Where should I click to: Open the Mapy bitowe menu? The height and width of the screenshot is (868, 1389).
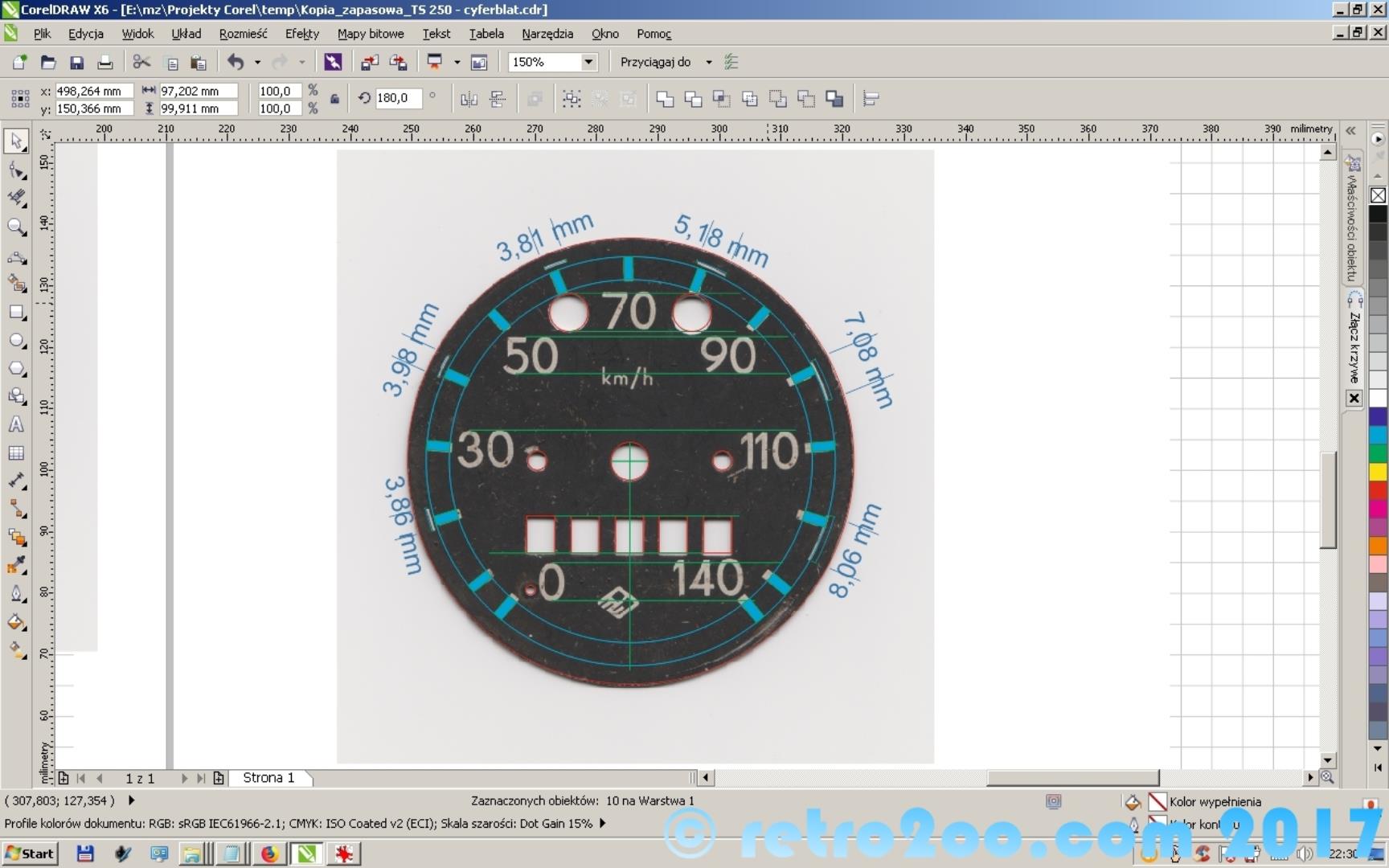pos(370,34)
